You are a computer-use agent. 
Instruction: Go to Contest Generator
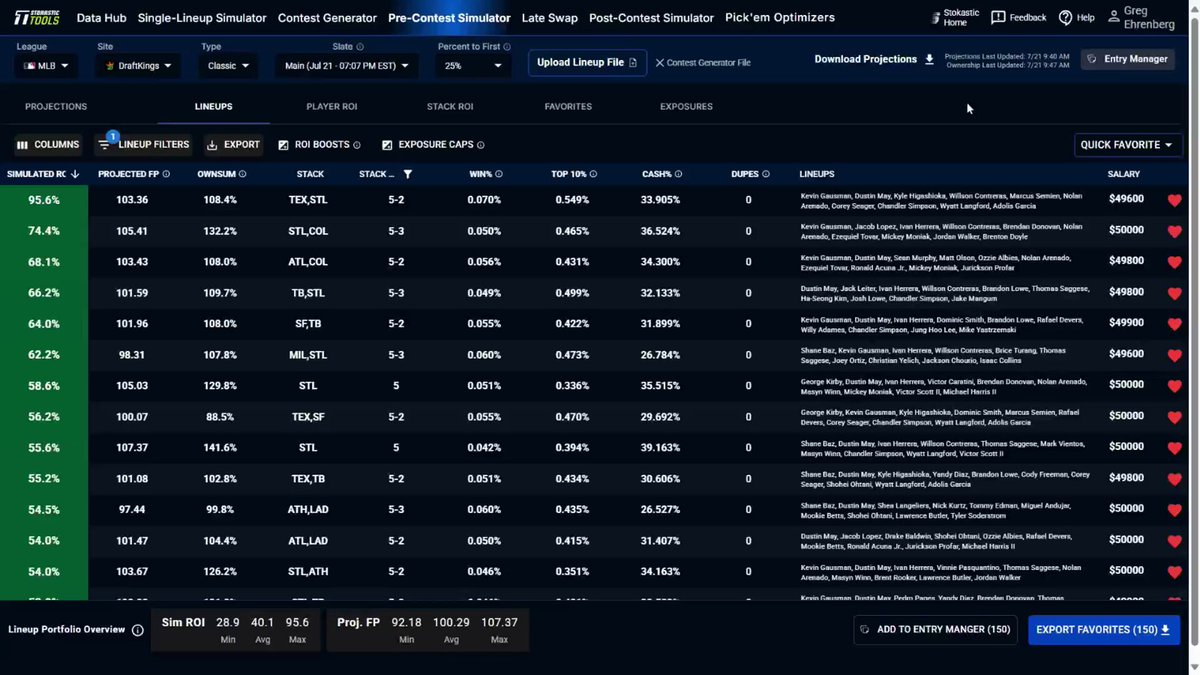point(327,18)
